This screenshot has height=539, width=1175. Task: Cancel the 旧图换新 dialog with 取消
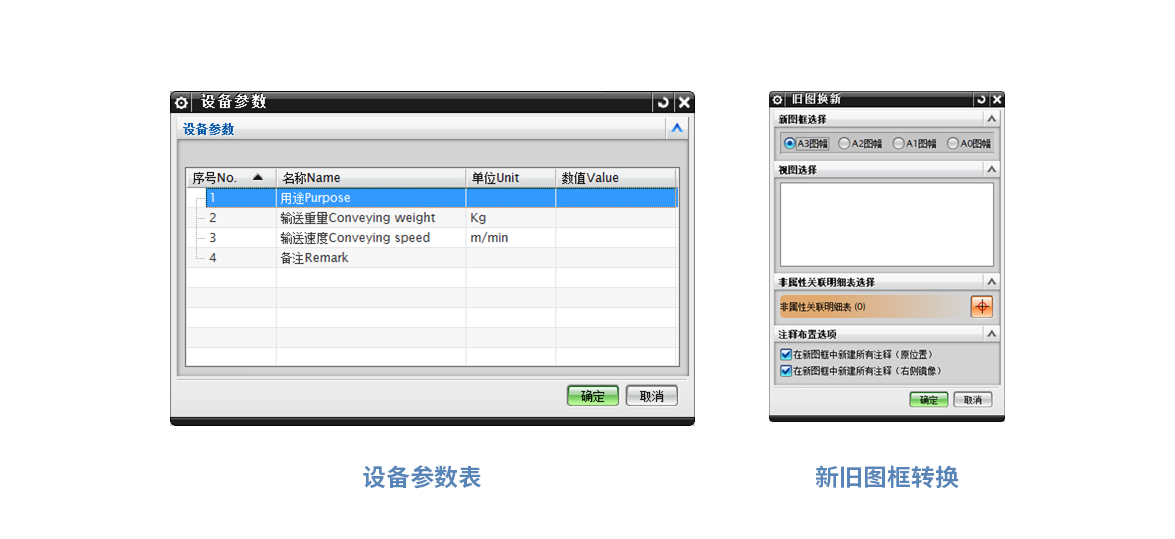[x=973, y=400]
